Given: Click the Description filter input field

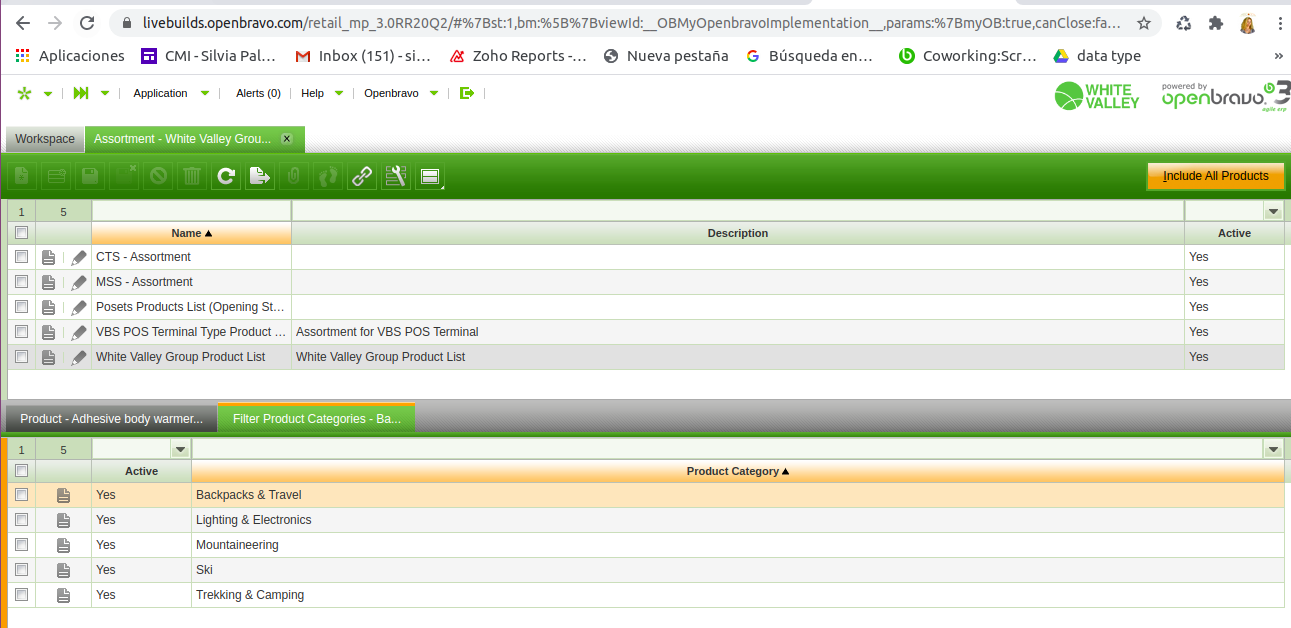Looking at the screenshot, I should click(x=738, y=211).
